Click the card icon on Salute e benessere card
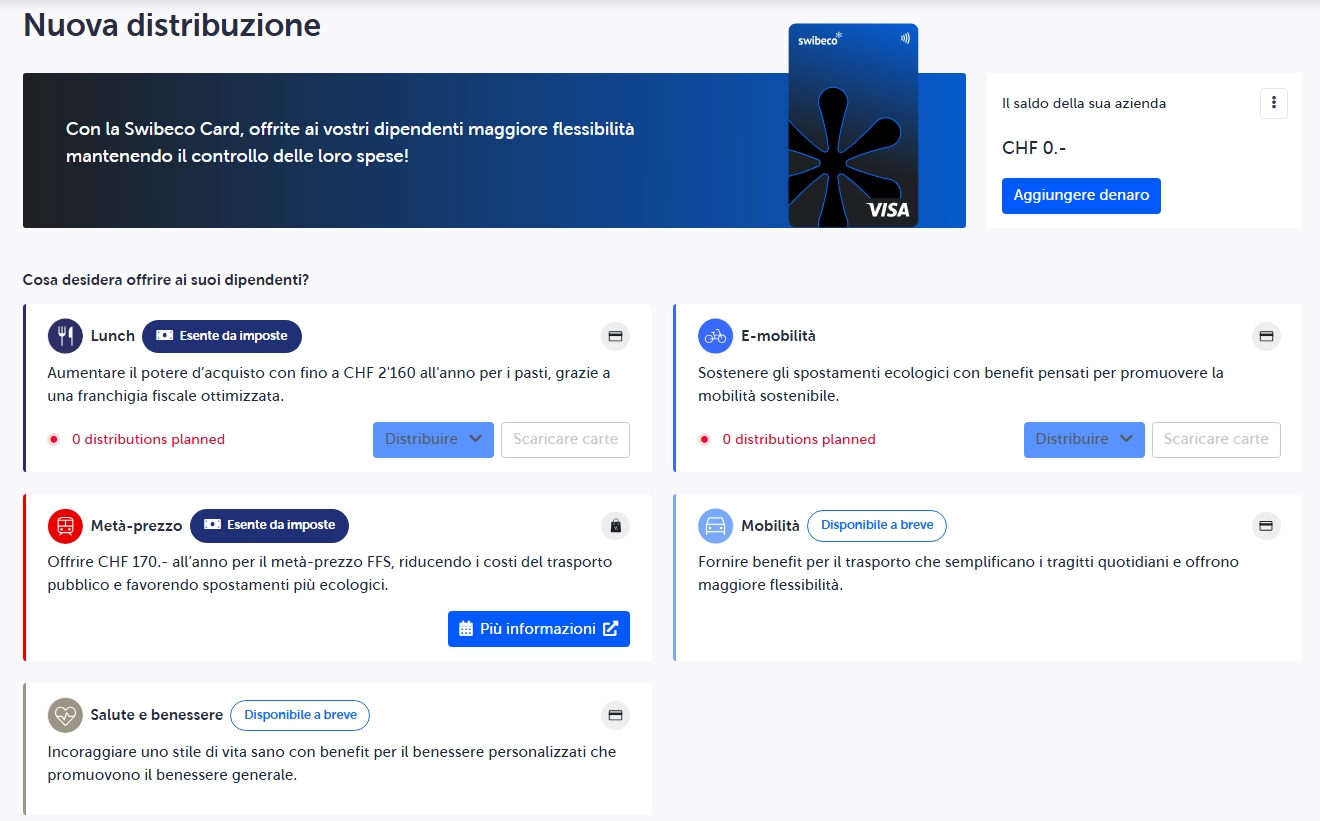Screen dimensions: 1320x821 (x=616, y=715)
